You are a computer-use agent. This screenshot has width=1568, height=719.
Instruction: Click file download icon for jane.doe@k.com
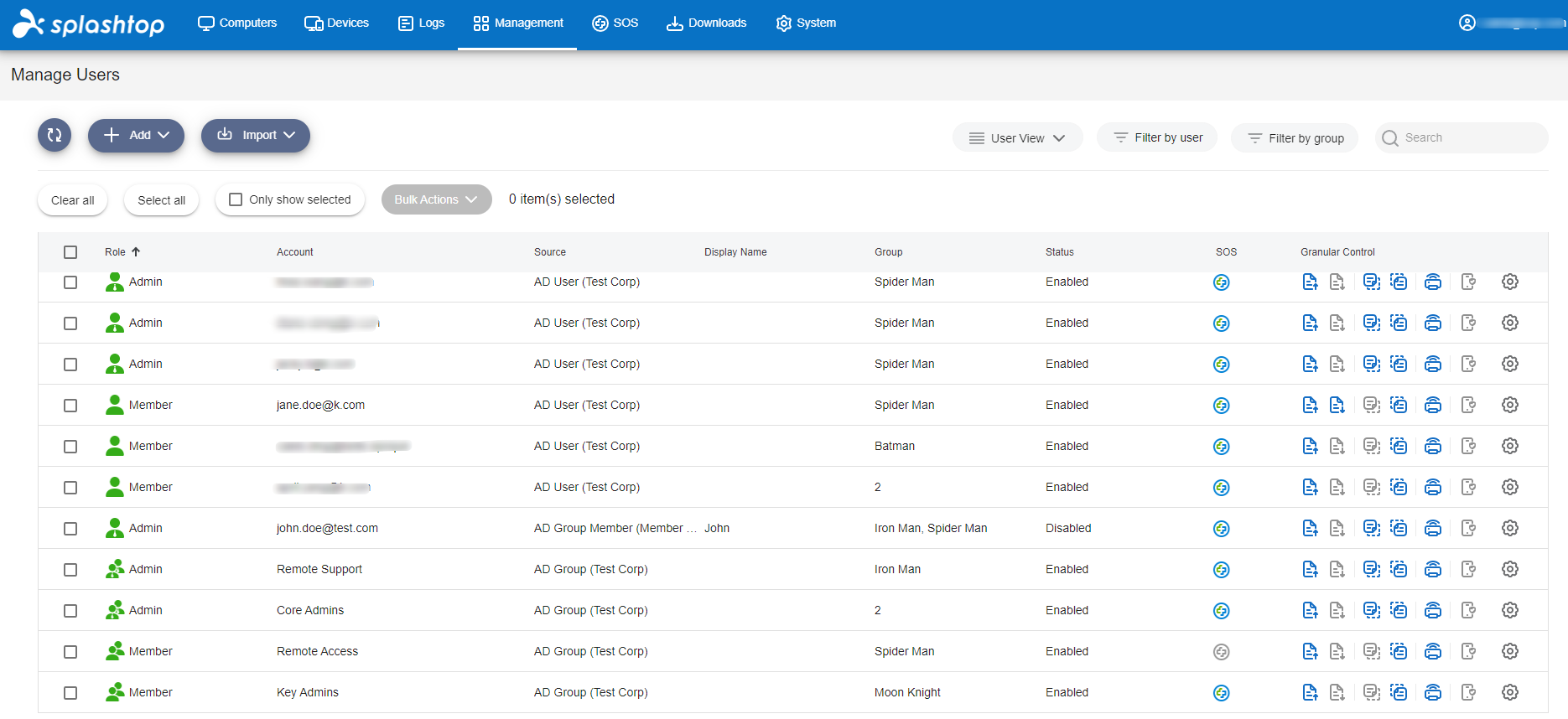[1337, 405]
